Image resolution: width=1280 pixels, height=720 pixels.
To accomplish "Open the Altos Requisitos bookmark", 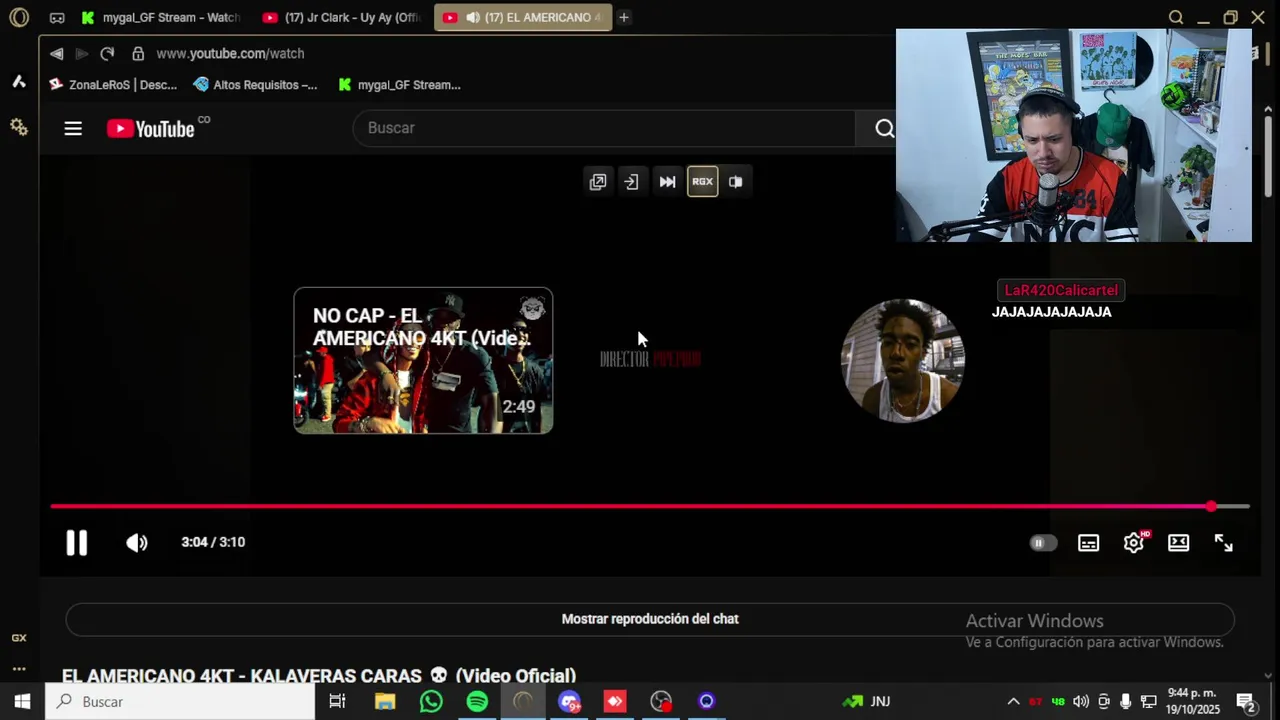I will pos(256,85).
